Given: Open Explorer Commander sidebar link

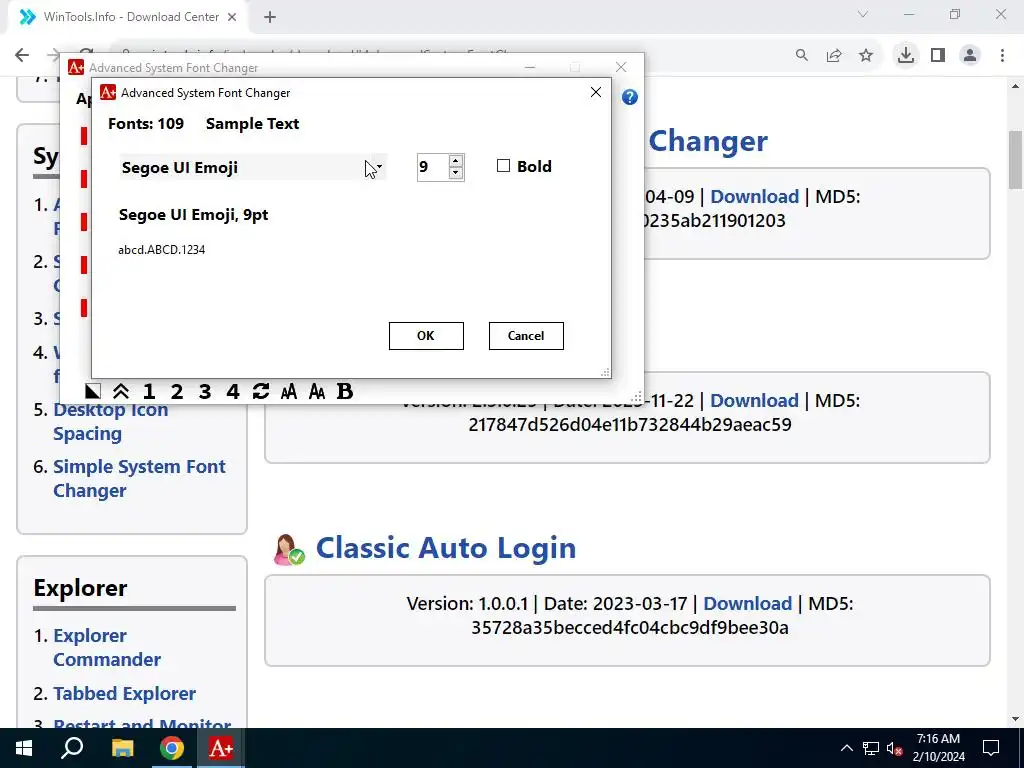Looking at the screenshot, I should coord(107,647).
